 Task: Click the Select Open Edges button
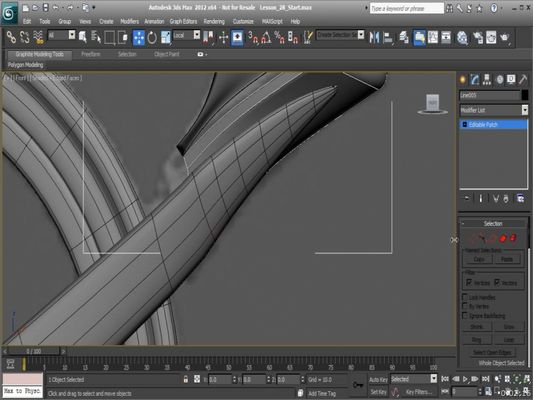[492, 352]
